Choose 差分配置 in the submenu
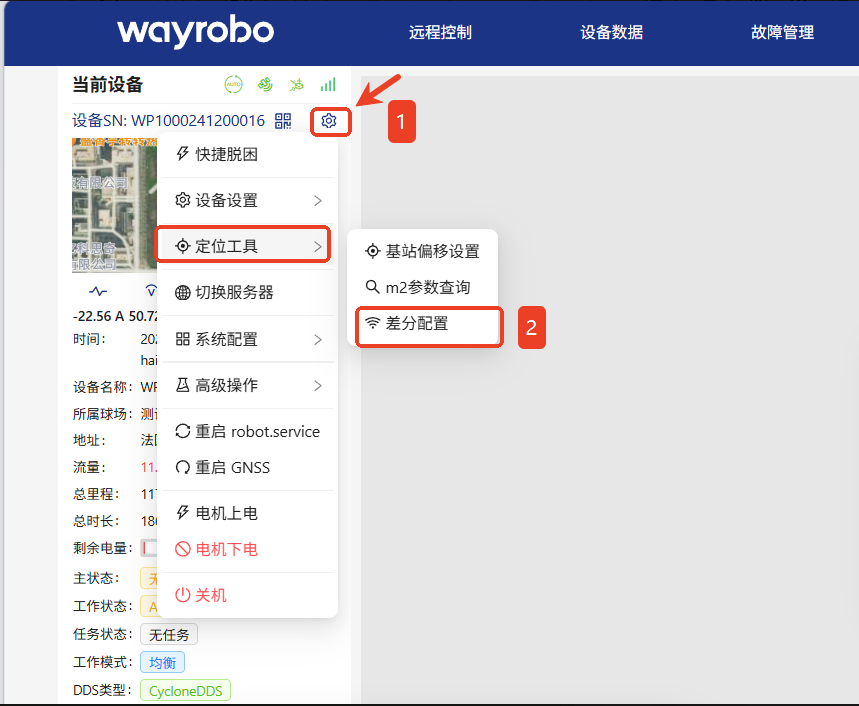 (422, 323)
